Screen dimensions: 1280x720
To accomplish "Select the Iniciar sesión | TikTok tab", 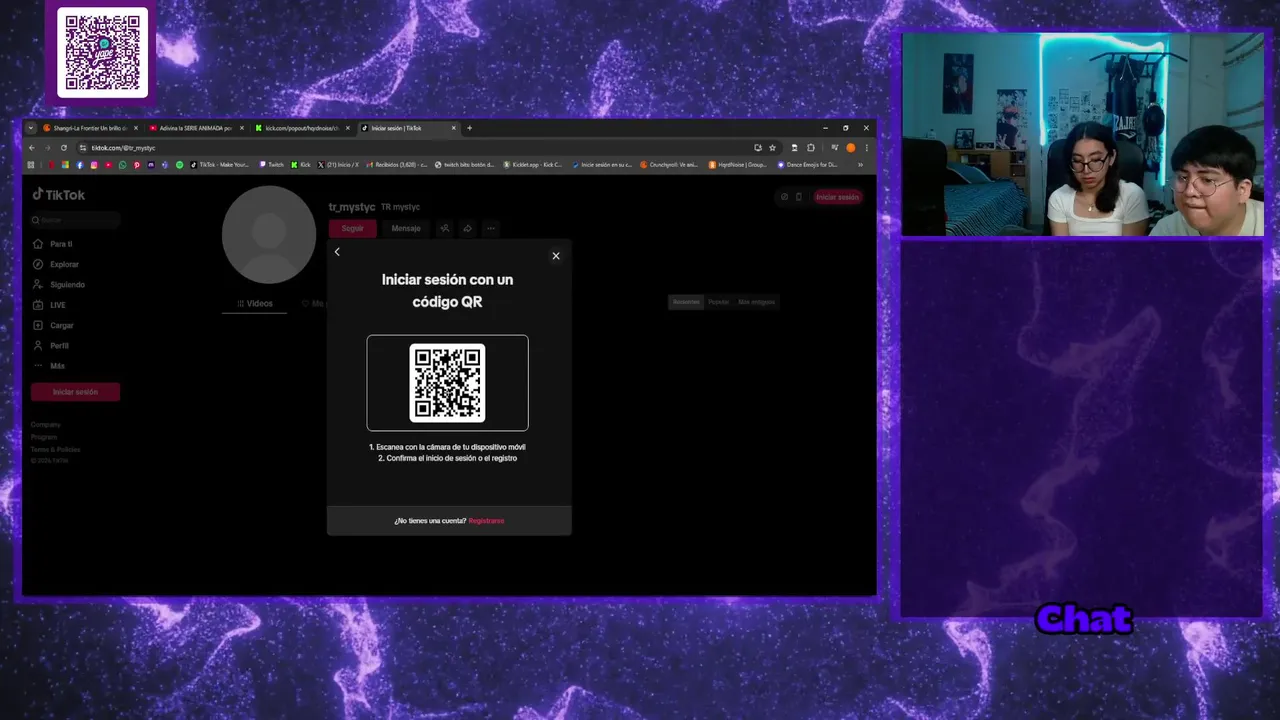I will (x=407, y=128).
